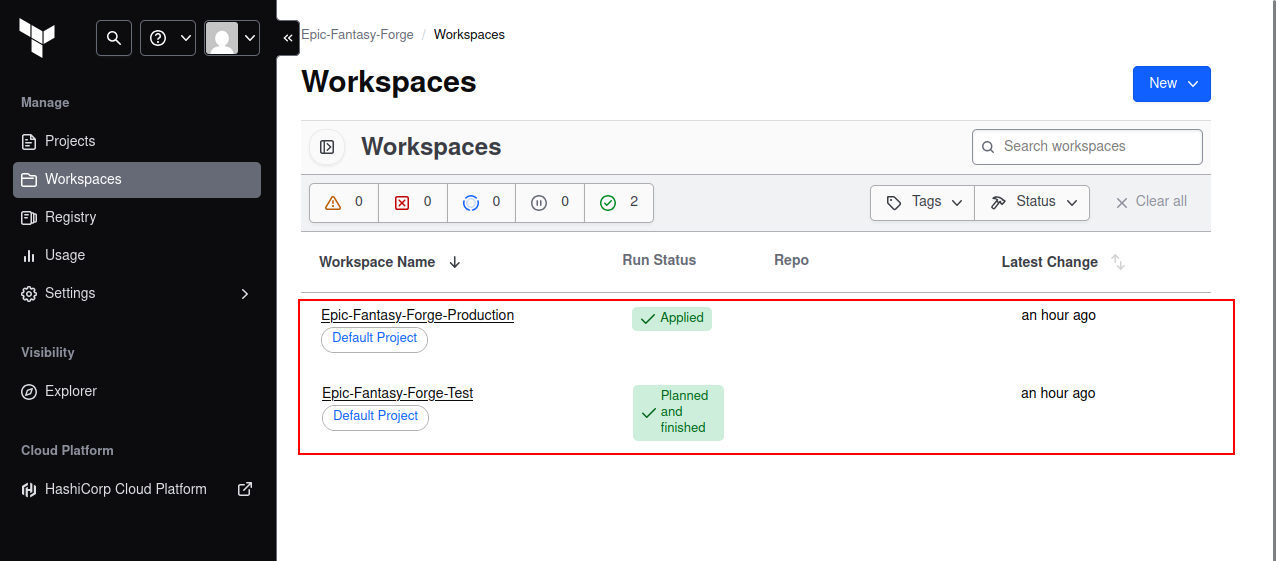Open Explorer under Visibility

[137, 391]
